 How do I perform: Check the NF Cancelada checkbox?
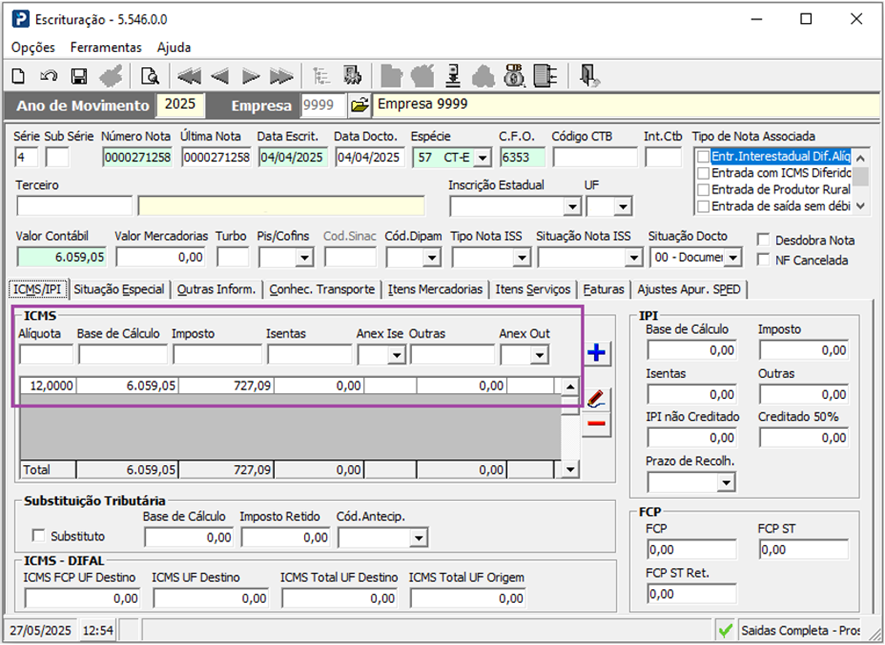(x=765, y=260)
